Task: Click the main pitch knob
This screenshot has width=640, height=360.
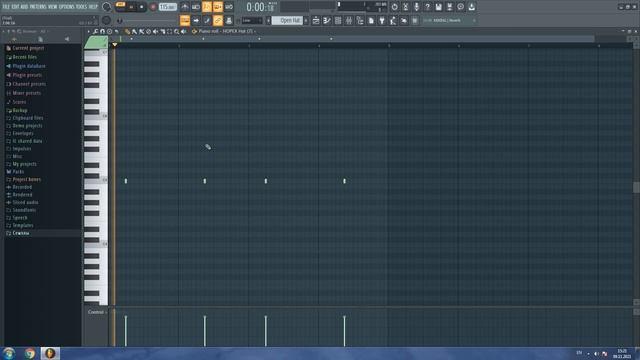Action: coord(107,20)
